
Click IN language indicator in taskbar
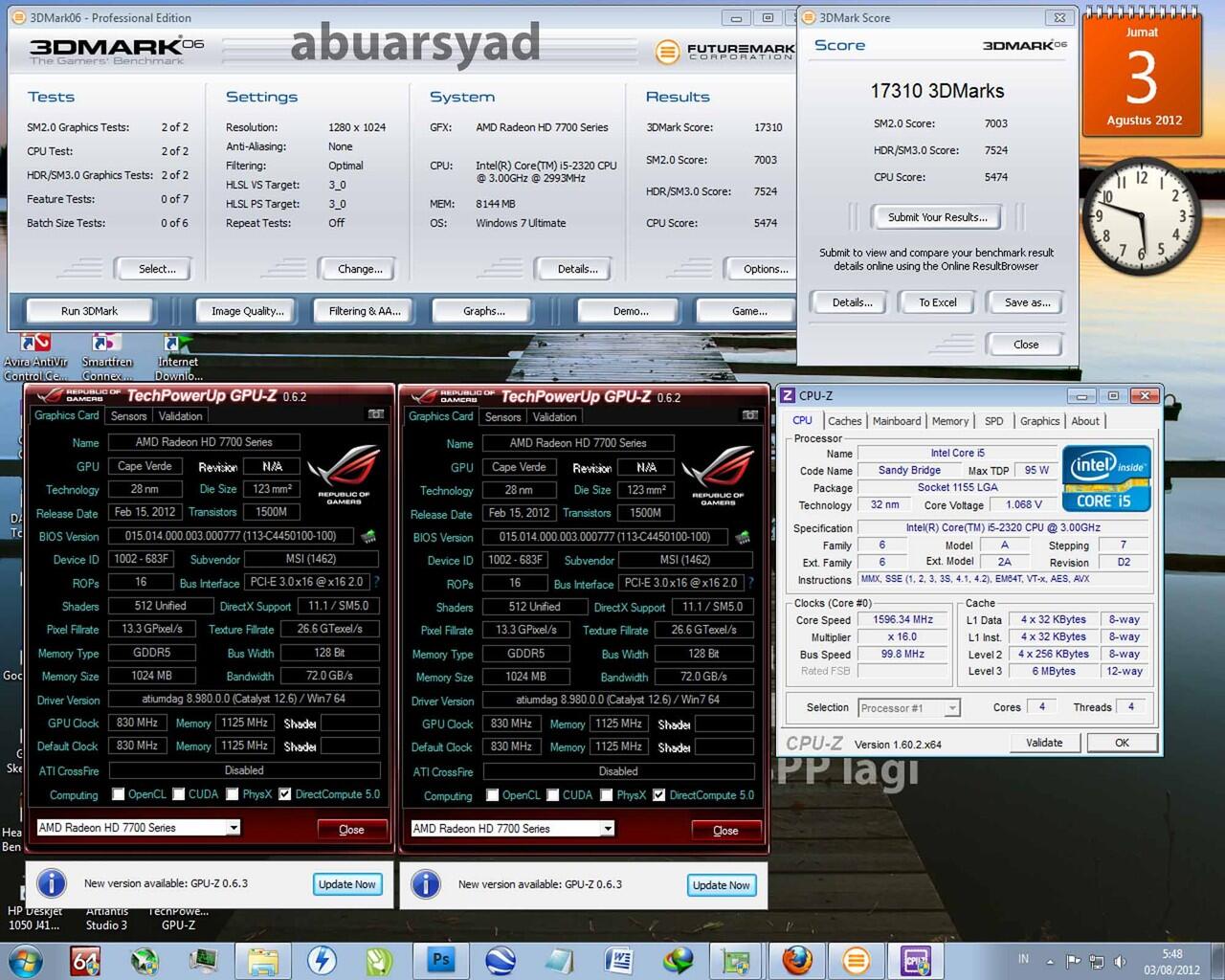(1023, 959)
